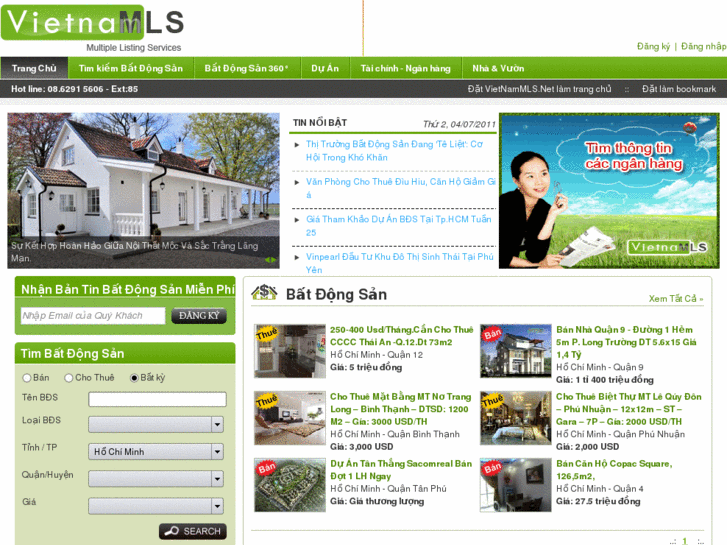Click the slideshow caption Sự Kết Hợp Hoàn Hảo
The height and width of the screenshot is (545, 727).
pos(134,252)
